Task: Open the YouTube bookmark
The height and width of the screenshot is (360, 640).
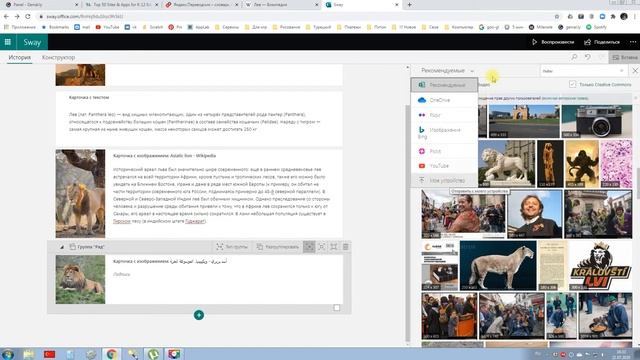Action: (107, 27)
